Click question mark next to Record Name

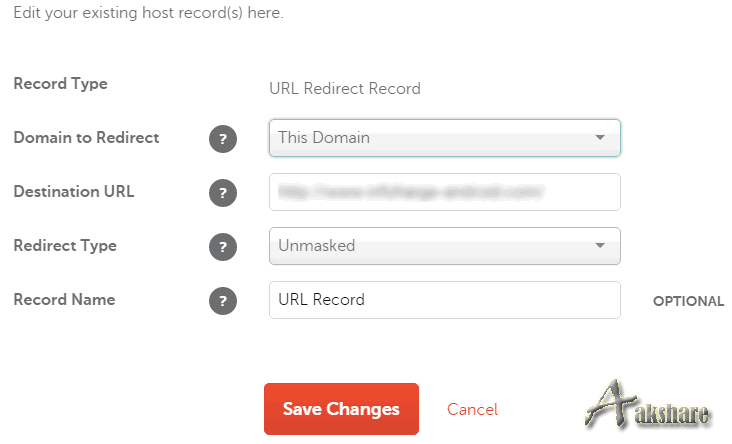[223, 300]
